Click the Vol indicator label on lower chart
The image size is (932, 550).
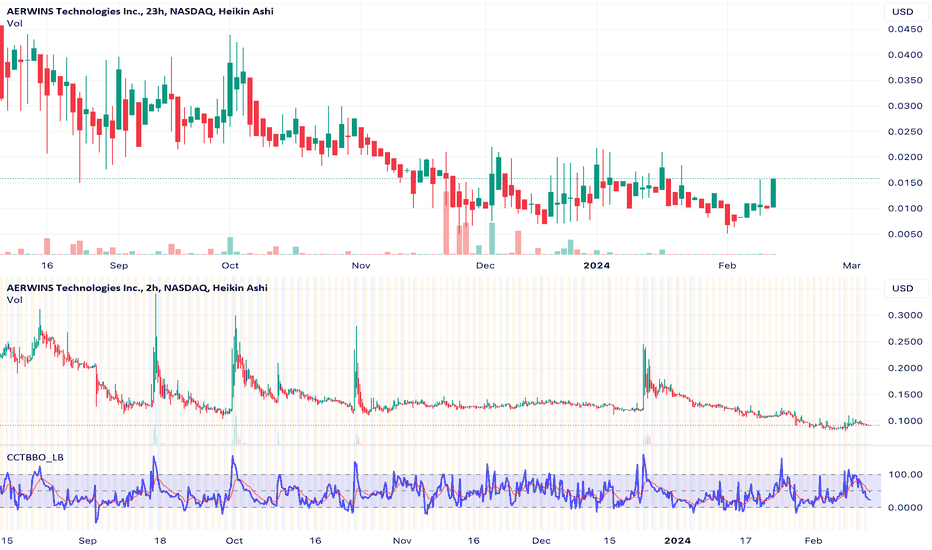[x=15, y=300]
